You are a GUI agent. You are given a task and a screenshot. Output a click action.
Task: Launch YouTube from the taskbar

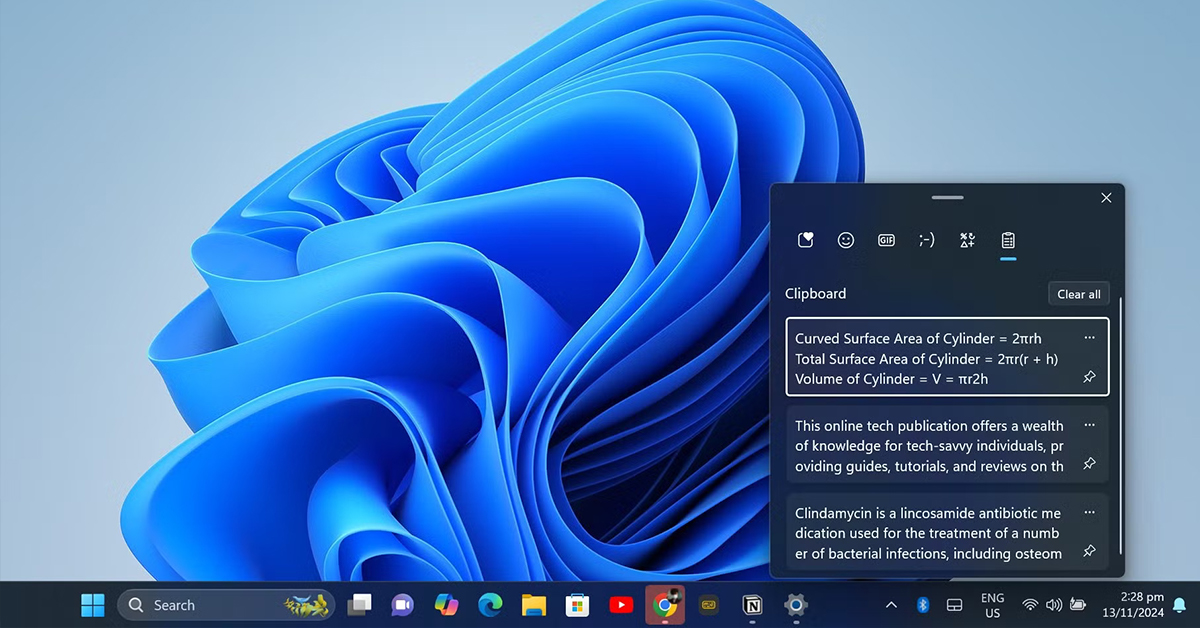tap(621, 605)
